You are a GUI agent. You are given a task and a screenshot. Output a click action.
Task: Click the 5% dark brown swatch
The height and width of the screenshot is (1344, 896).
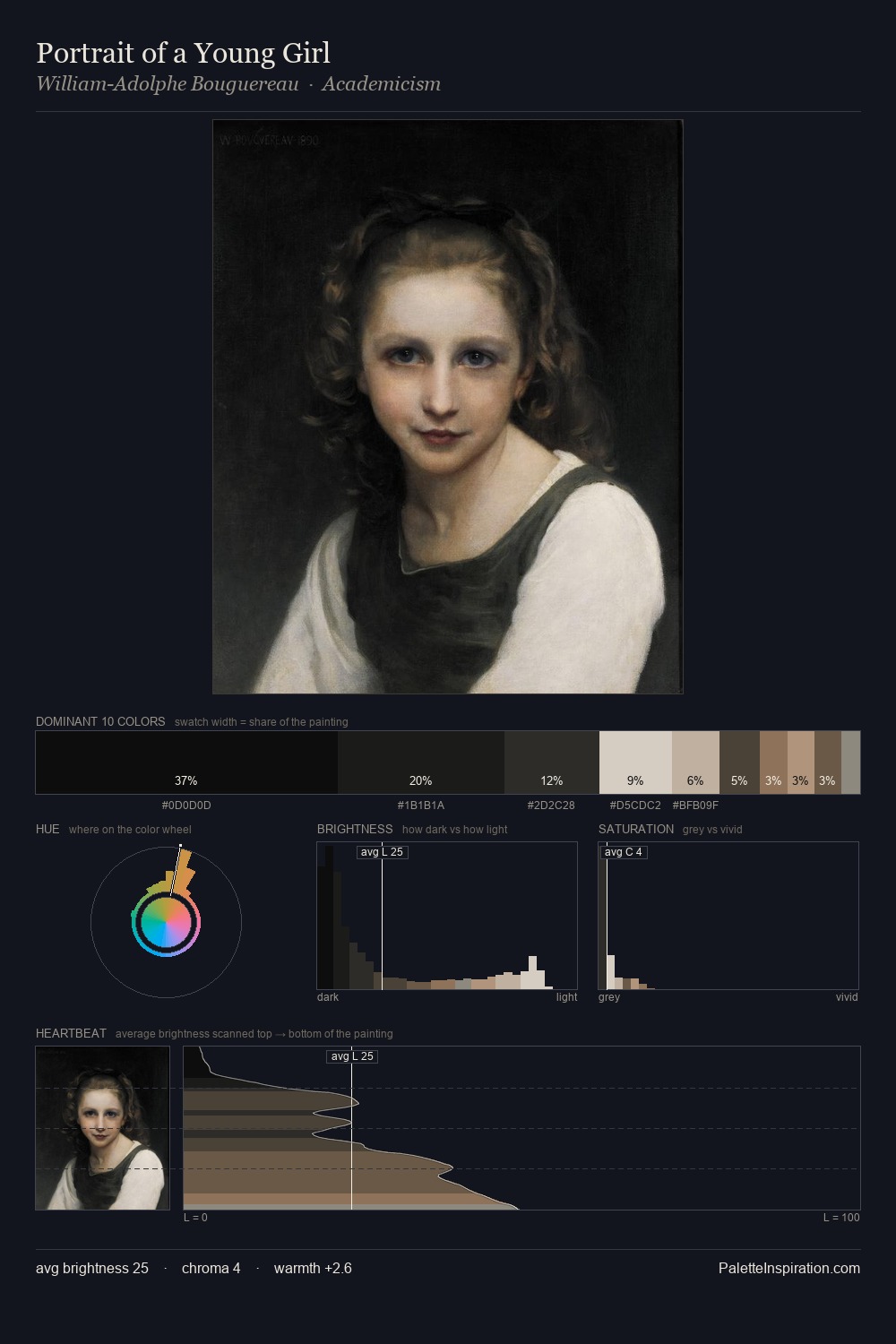pos(739,762)
